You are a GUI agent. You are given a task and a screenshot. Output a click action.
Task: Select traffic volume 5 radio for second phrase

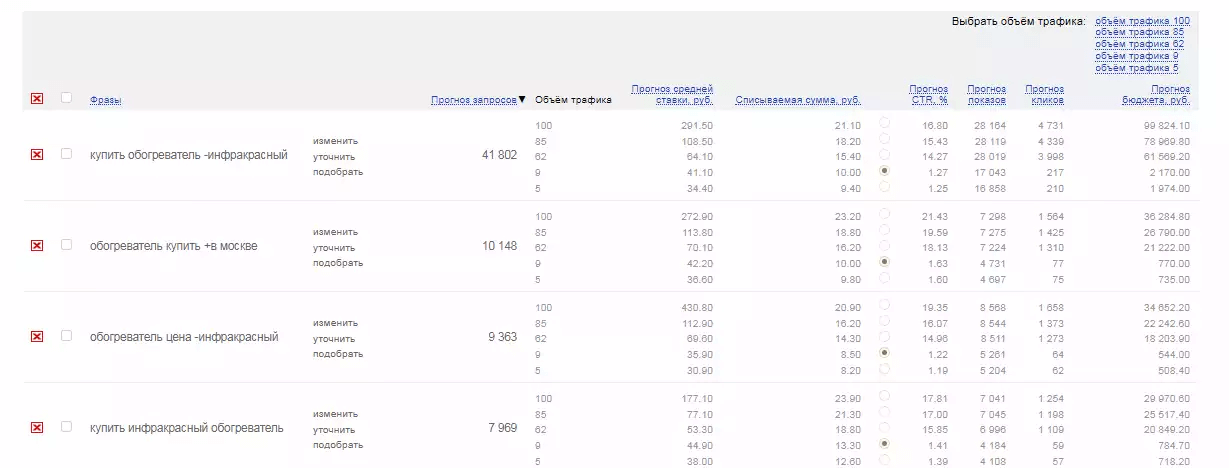[884, 277]
